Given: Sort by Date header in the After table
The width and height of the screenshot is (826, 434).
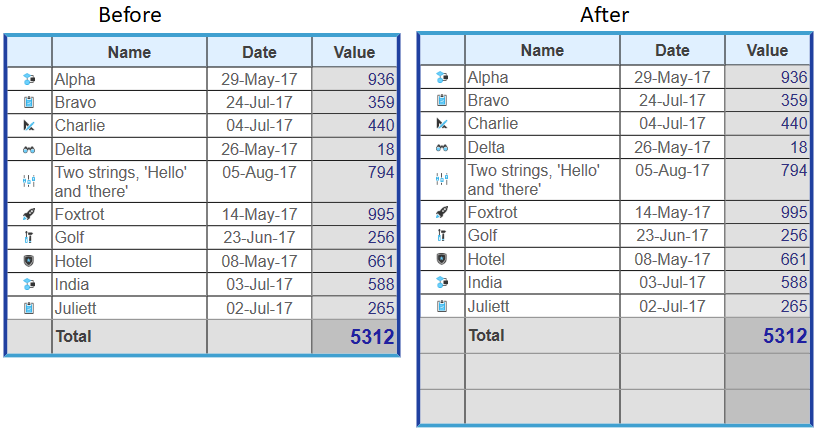Looking at the screenshot, I should coord(672,50).
